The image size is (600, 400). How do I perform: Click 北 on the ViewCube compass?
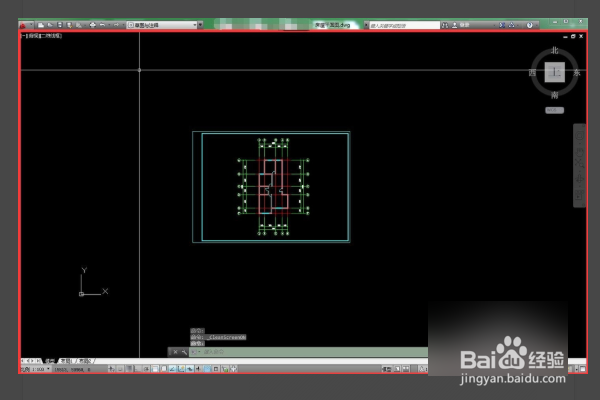pyautogui.click(x=554, y=50)
